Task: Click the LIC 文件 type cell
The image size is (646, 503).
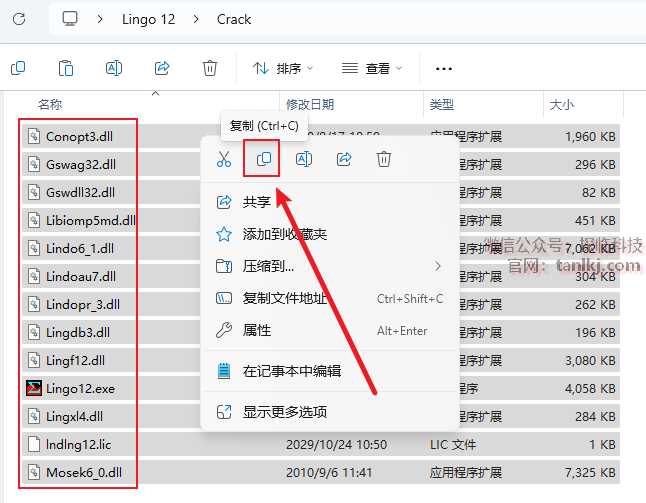Action: click(453, 445)
